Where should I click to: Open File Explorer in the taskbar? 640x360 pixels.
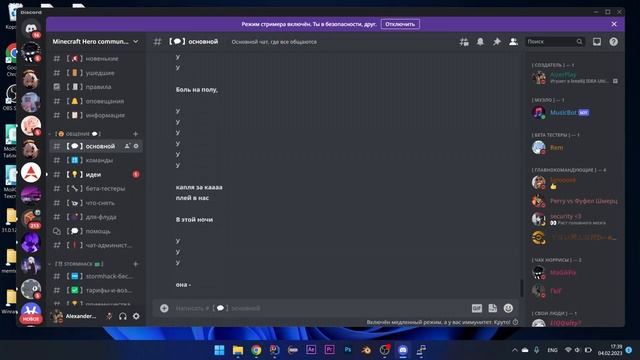click(238, 350)
